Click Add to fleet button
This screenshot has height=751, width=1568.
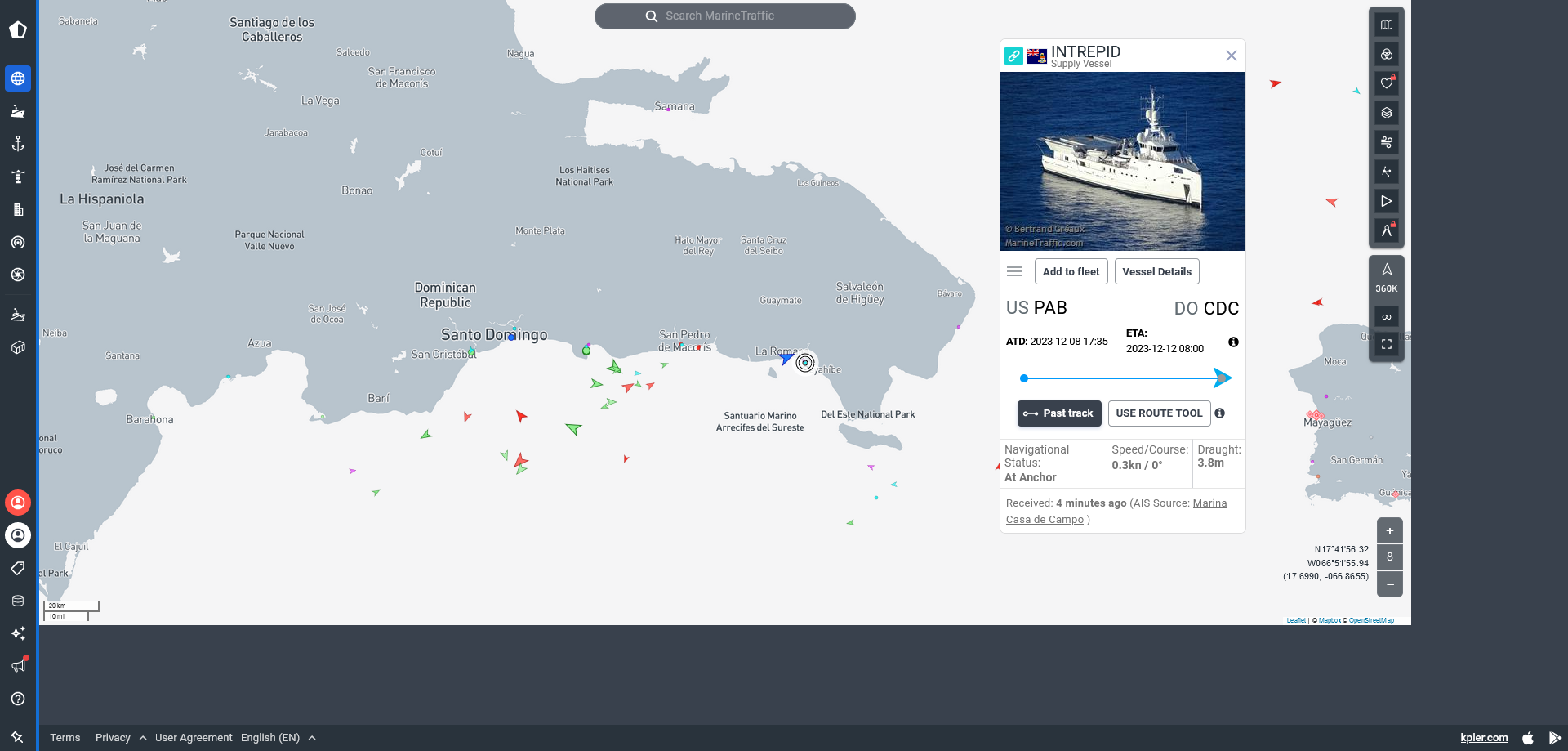click(x=1071, y=271)
